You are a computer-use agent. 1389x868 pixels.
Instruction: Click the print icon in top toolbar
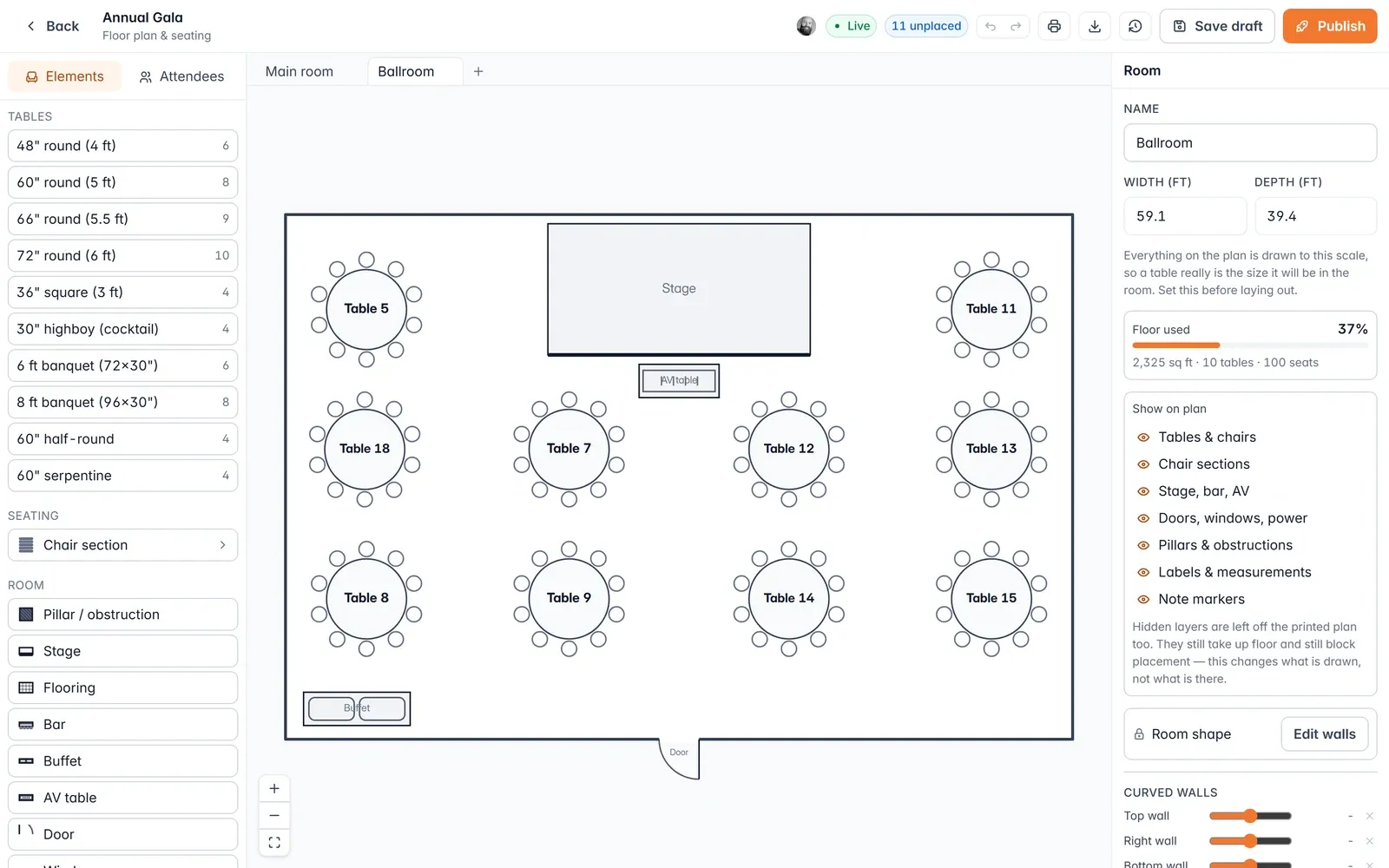(1054, 26)
